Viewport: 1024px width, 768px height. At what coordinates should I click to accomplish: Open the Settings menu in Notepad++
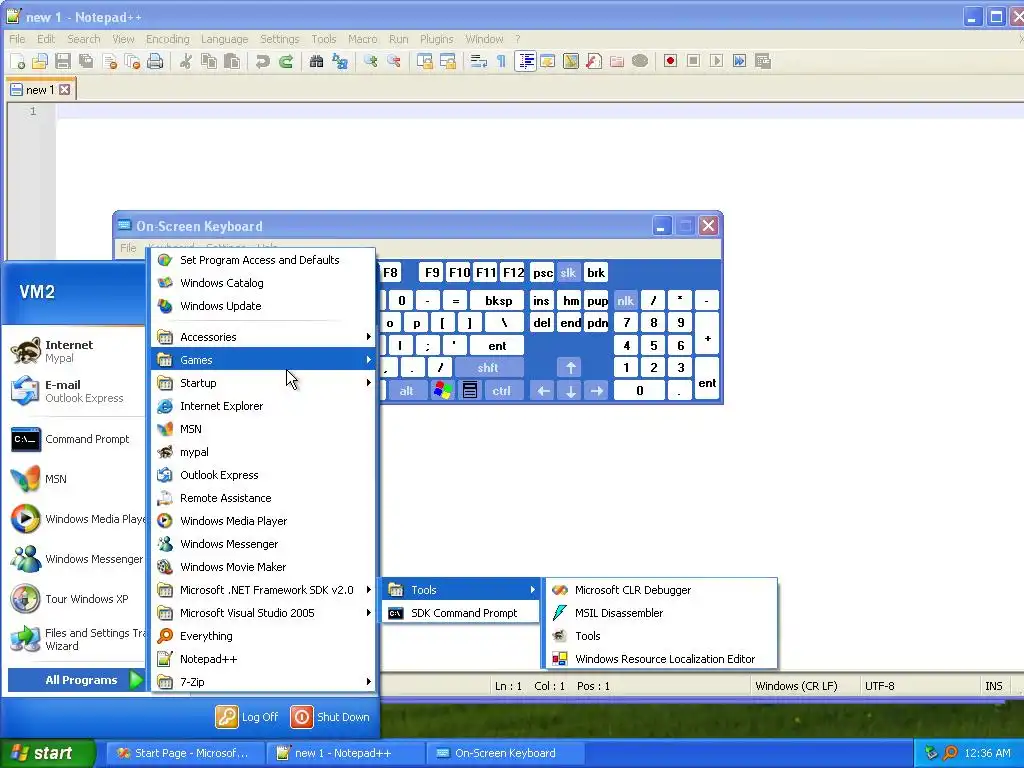pos(280,39)
